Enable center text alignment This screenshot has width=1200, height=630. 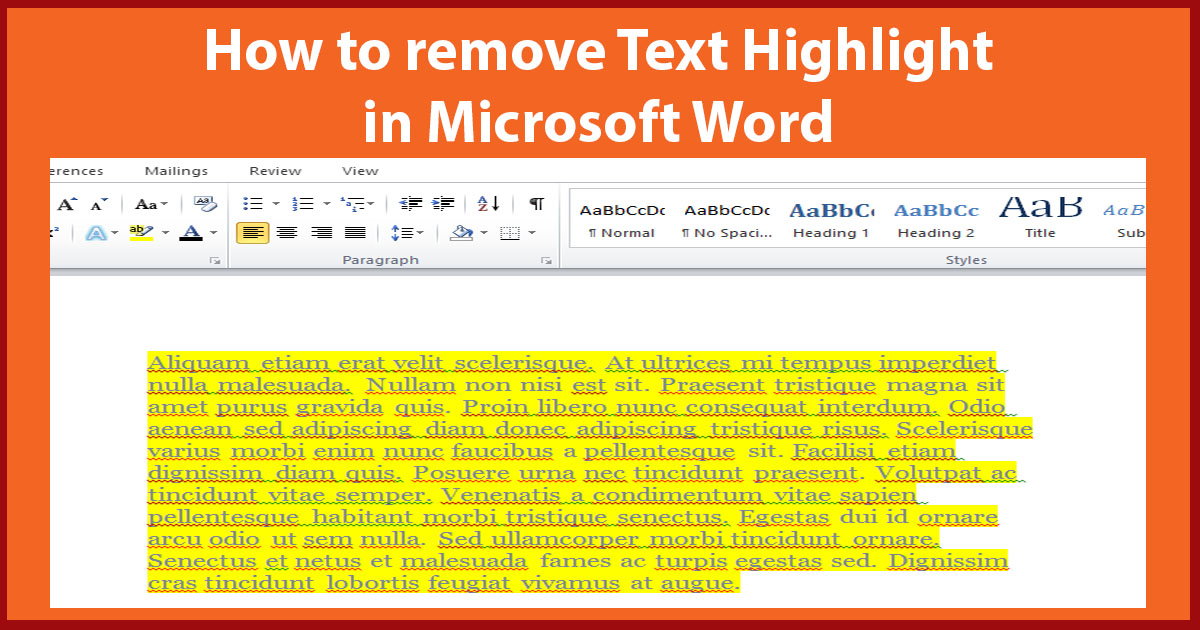pos(286,232)
